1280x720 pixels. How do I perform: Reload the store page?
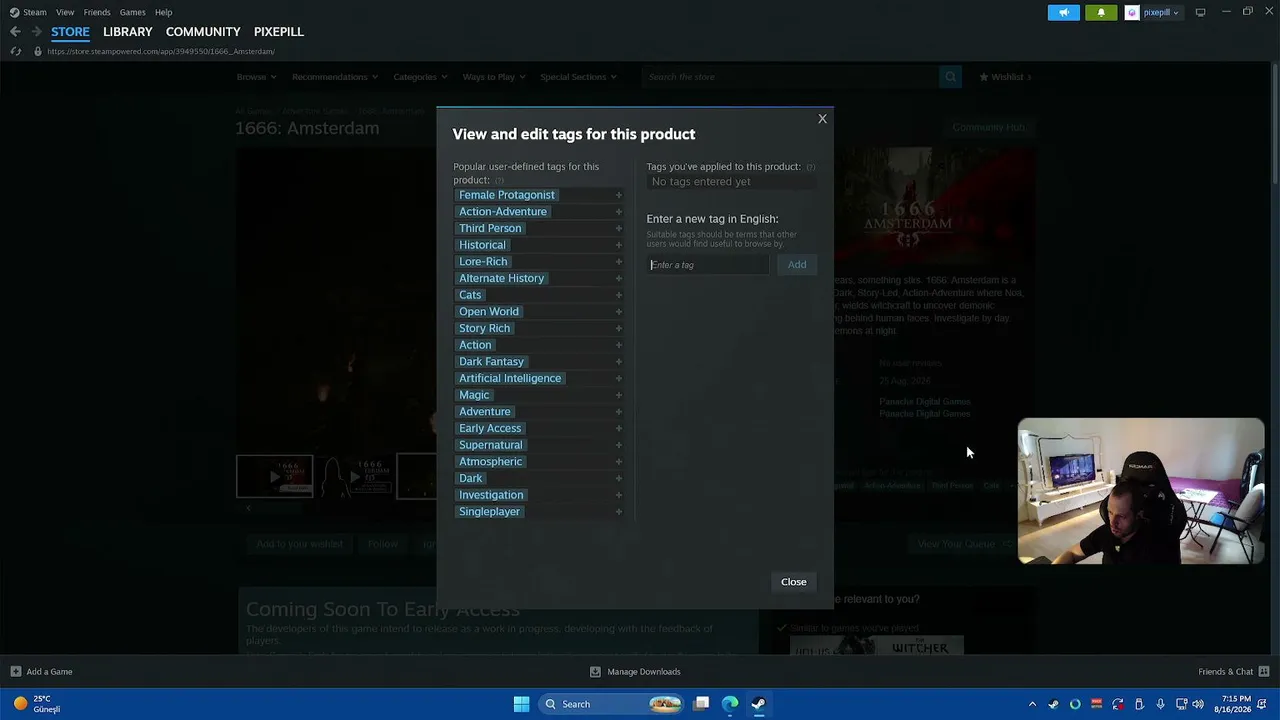[x=15, y=51]
